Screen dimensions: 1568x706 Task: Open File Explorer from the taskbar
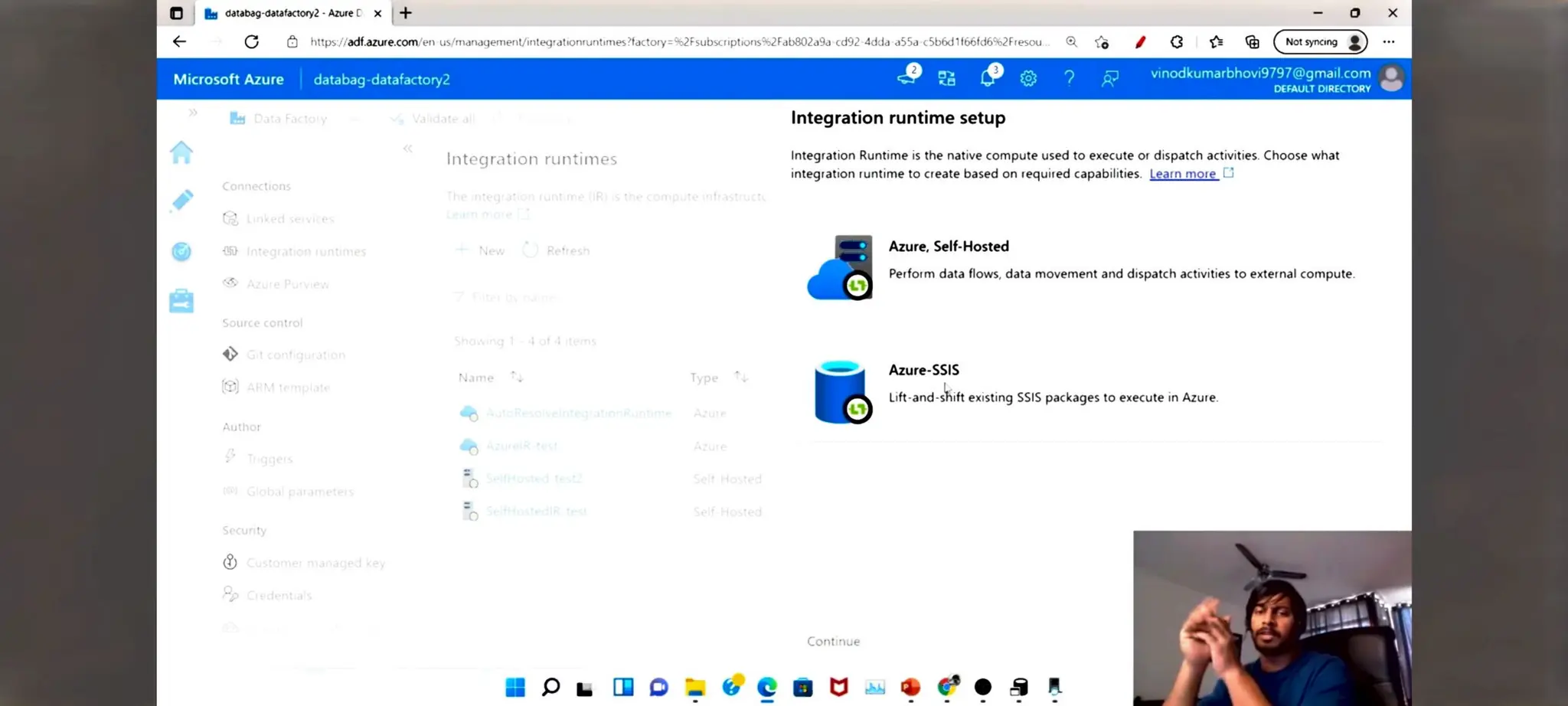[695, 687]
